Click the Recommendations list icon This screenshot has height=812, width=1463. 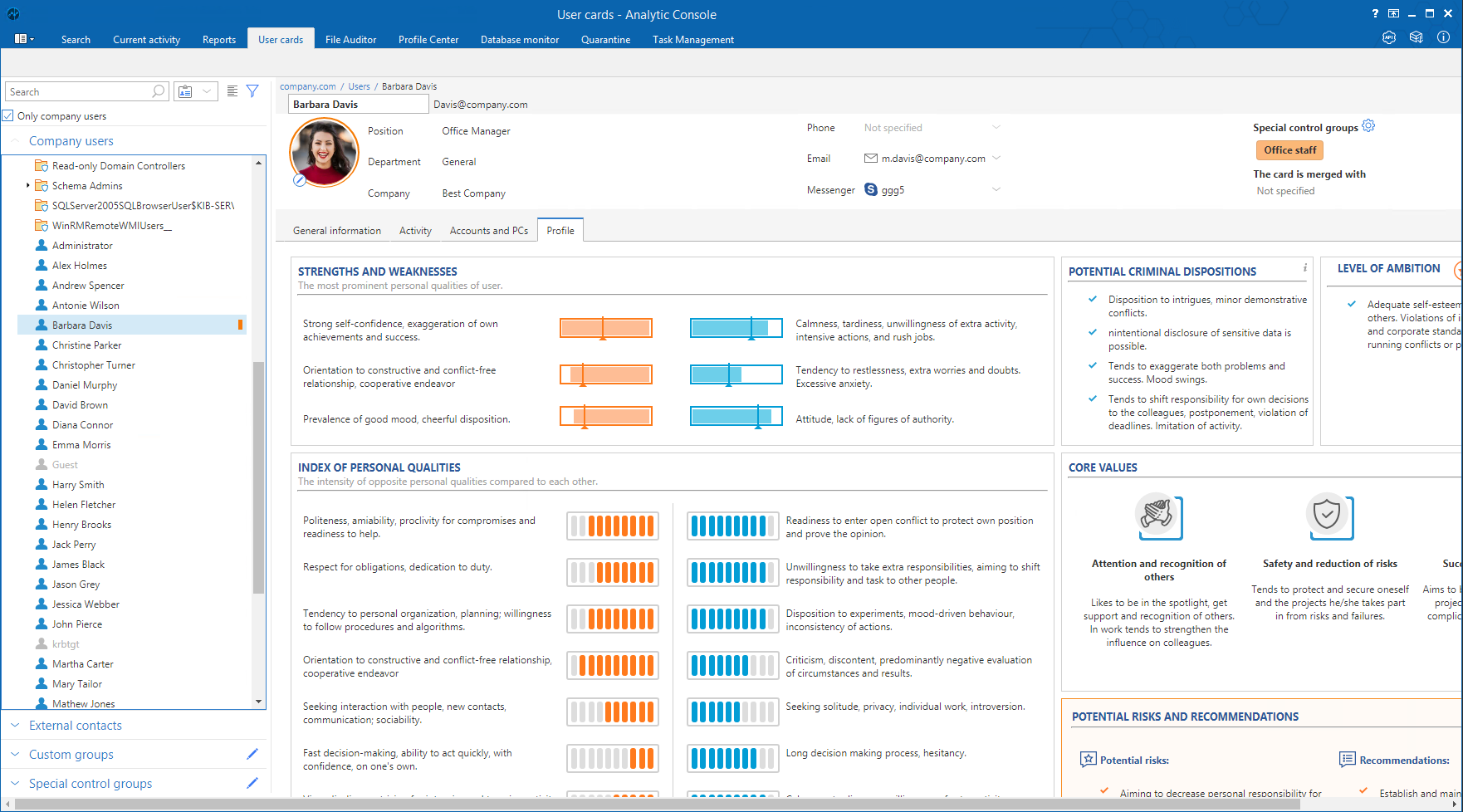coord(1347,760)
